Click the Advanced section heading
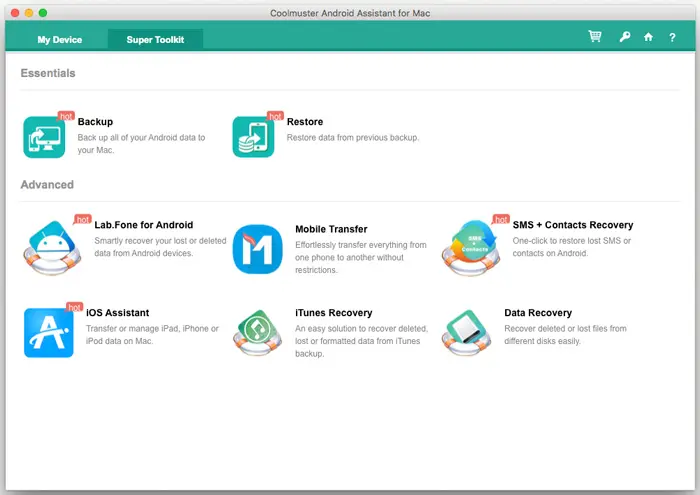Screen dimensions: 700x495 47,185
